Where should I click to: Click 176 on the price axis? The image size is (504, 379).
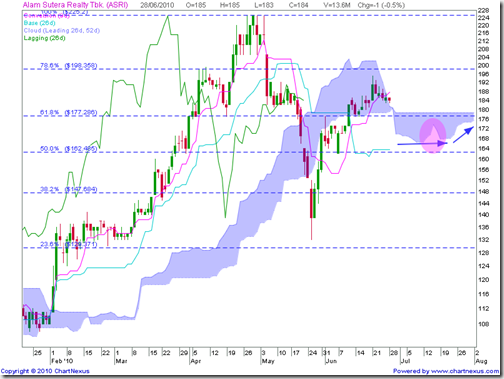click(483, 119)
